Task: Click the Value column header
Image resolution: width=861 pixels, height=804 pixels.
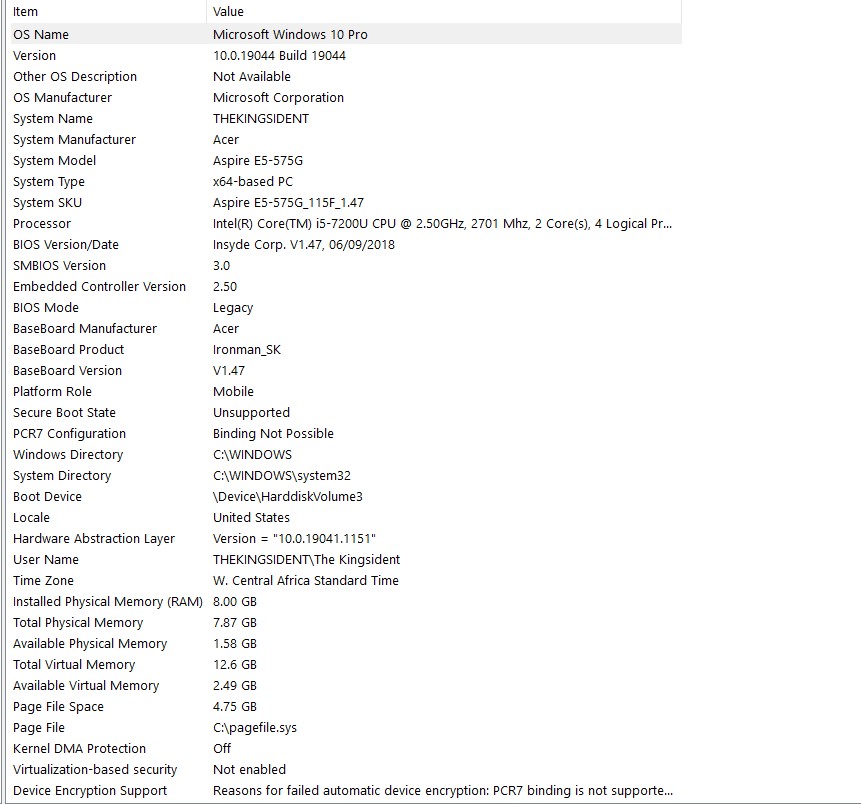Action: tap(444, 12)
